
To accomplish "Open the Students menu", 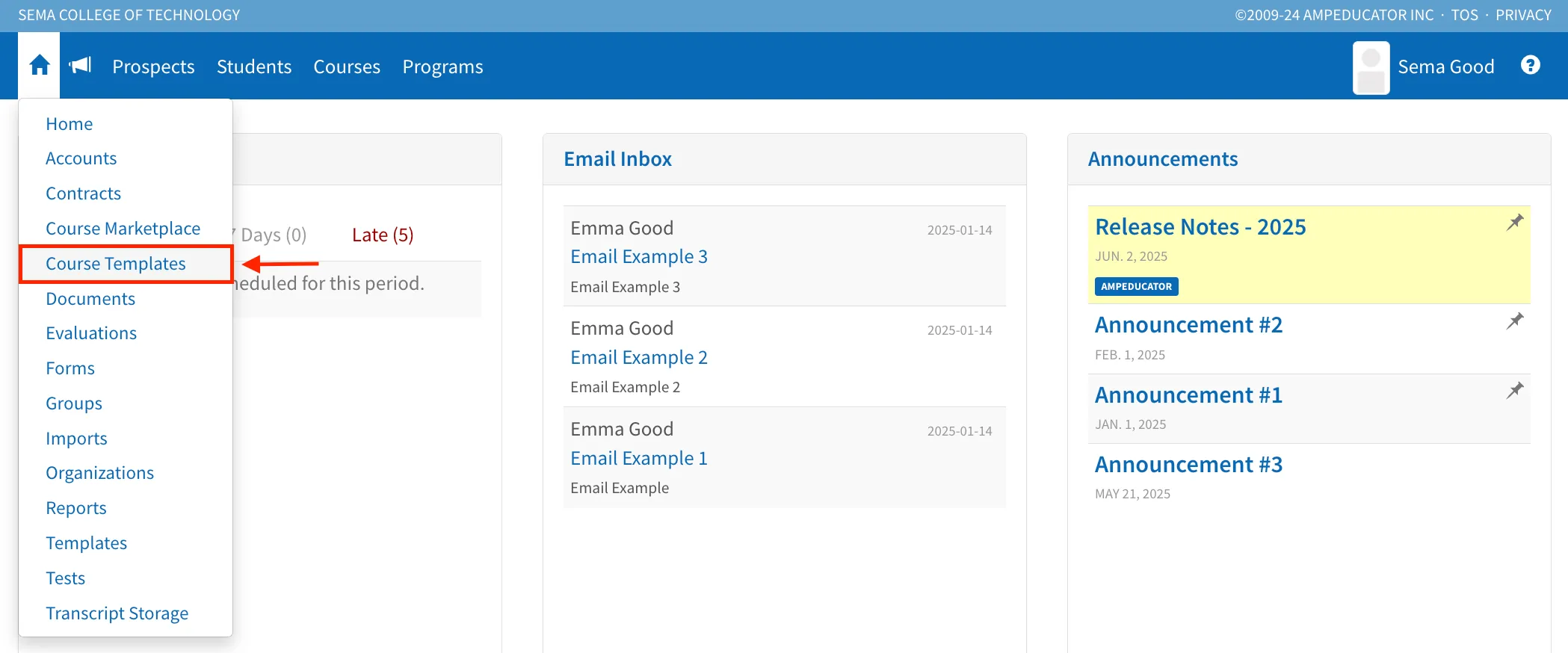I will 254,66.
